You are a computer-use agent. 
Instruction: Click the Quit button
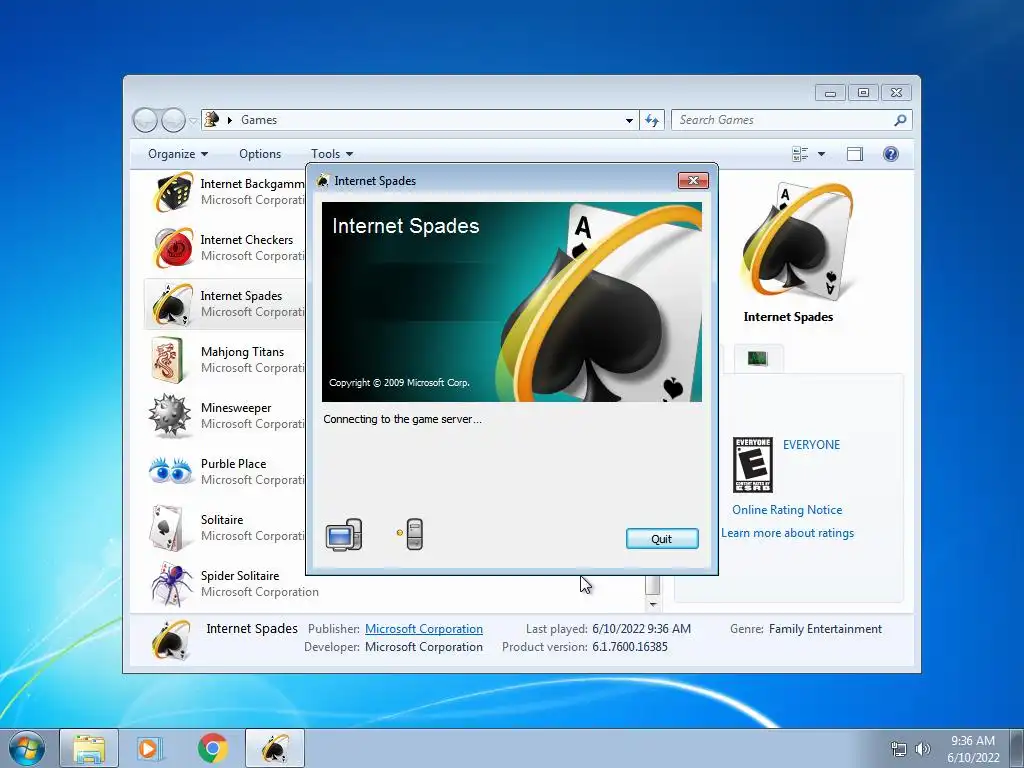click(662, 539)
